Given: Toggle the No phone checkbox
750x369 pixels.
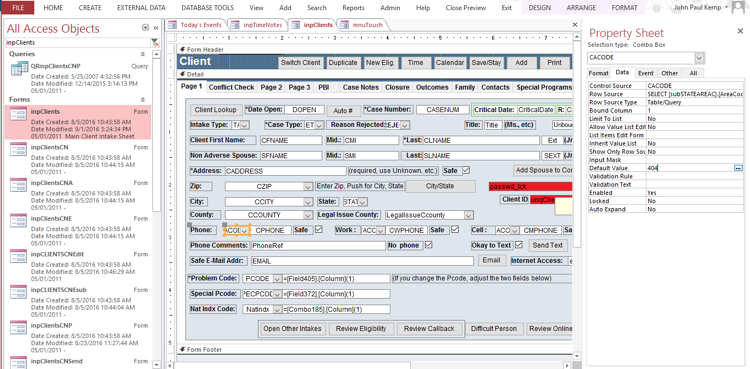Looking at the screenshot, I should coord(429,245).
